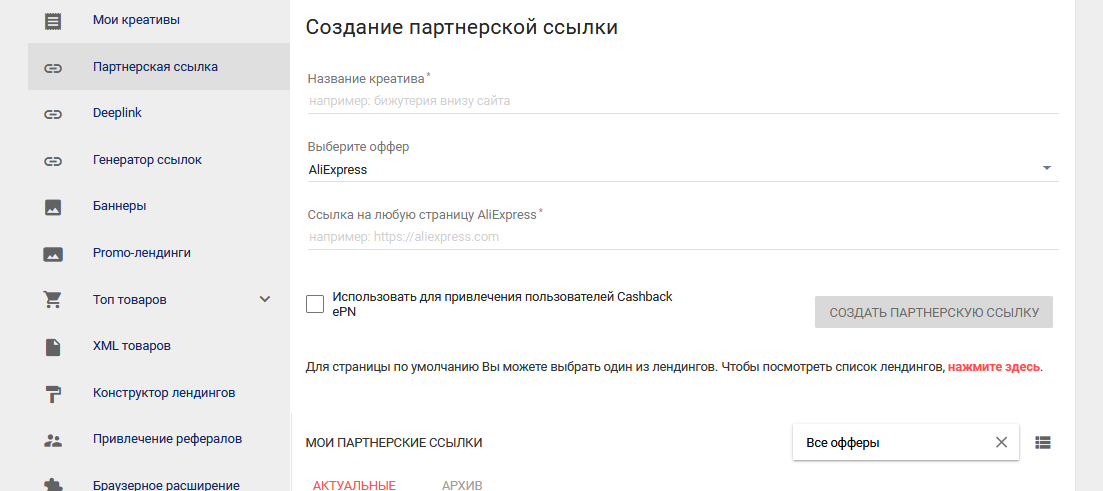The width and height of the screenshot is (1103, 491).
Task: Click the Создание партнерской ссылки heading
Action: point(461,27)
